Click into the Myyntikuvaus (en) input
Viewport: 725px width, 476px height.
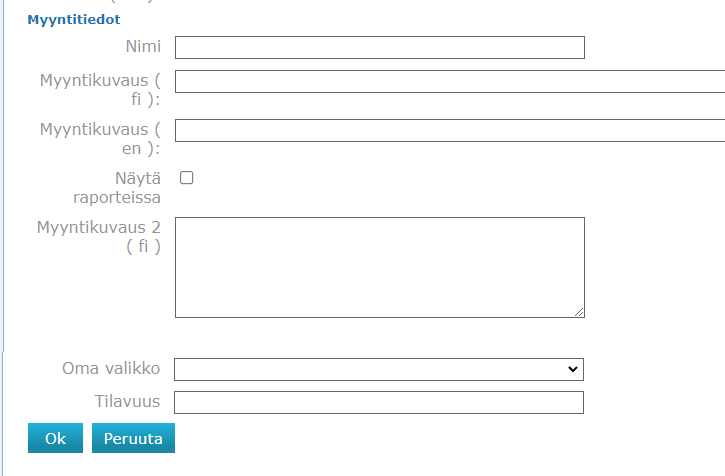click(x=450, y=131)
